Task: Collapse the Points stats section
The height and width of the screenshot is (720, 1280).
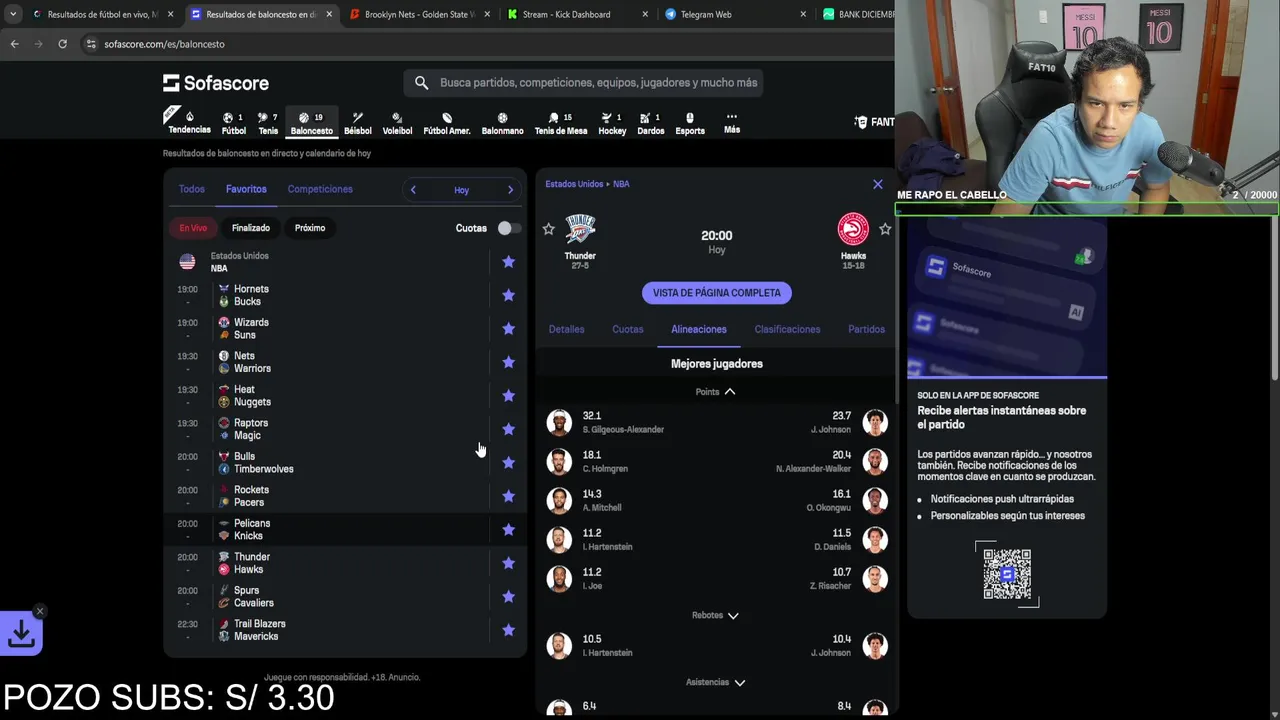Action: pos(716,392)
